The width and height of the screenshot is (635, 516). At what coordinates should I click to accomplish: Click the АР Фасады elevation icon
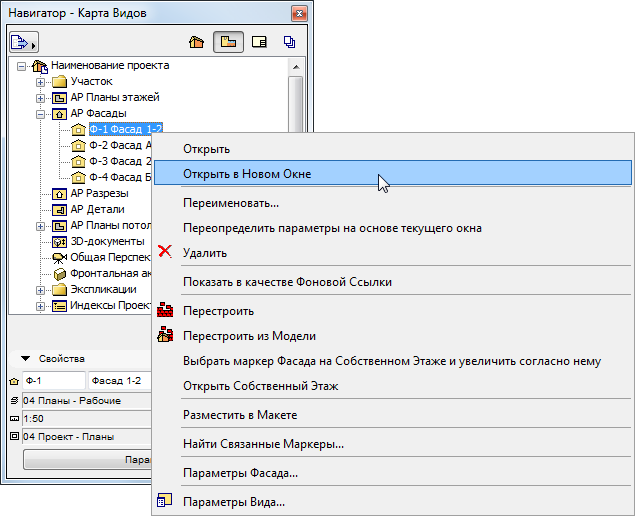coord(59,114)
